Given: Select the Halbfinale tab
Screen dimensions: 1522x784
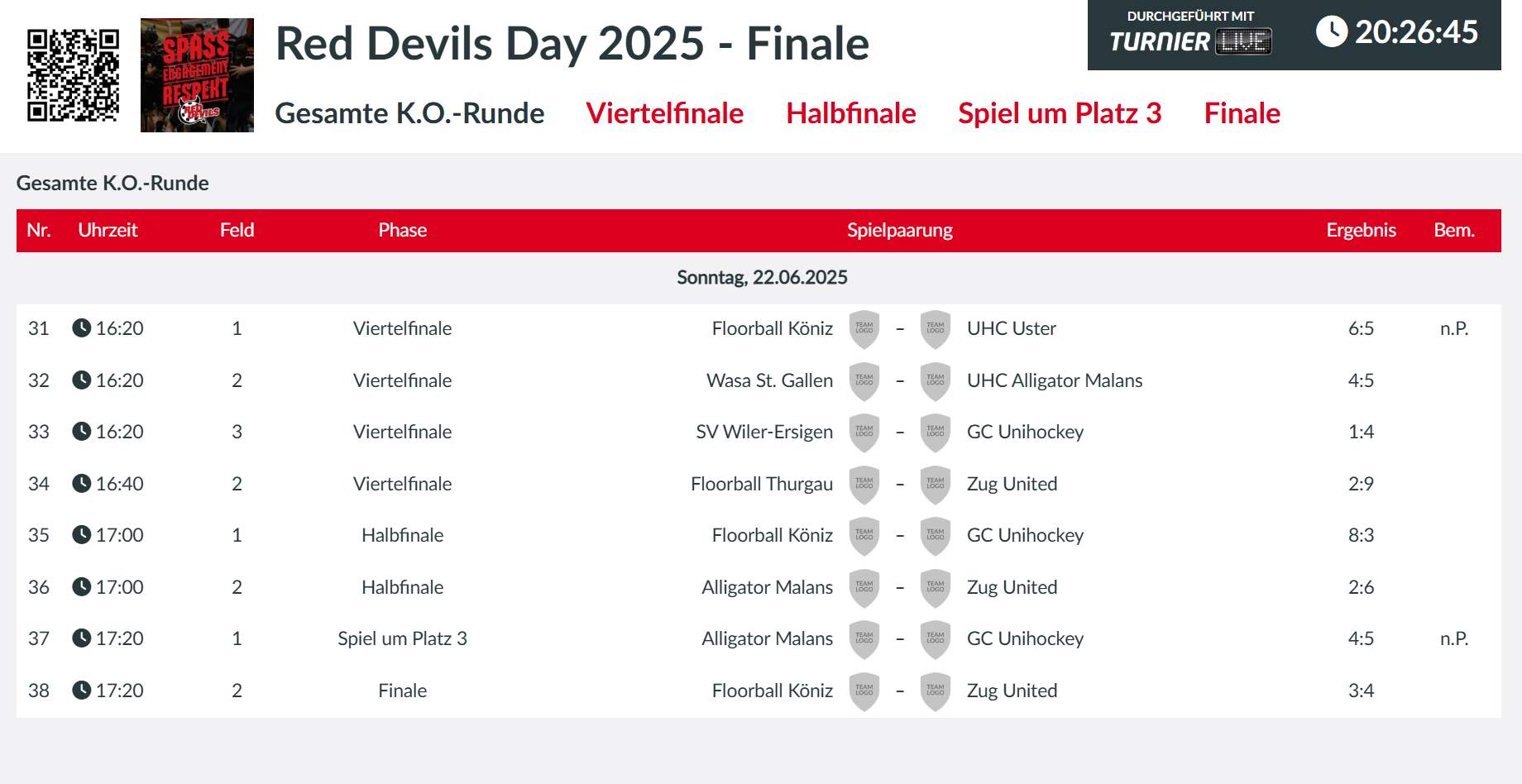Looking at the screenshot, I should tap(850, 113).
